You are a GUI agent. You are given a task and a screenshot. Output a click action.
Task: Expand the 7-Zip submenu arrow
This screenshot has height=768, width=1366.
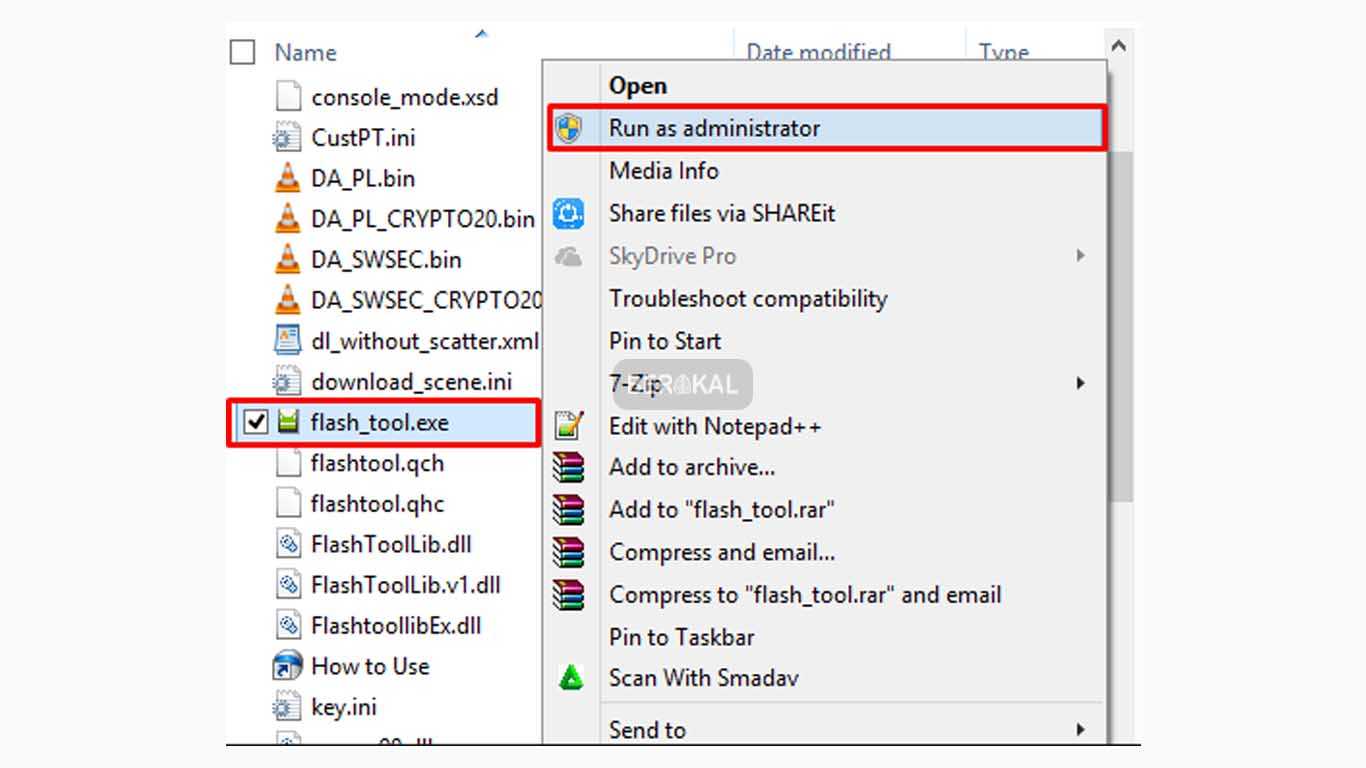click(1080, 383)
